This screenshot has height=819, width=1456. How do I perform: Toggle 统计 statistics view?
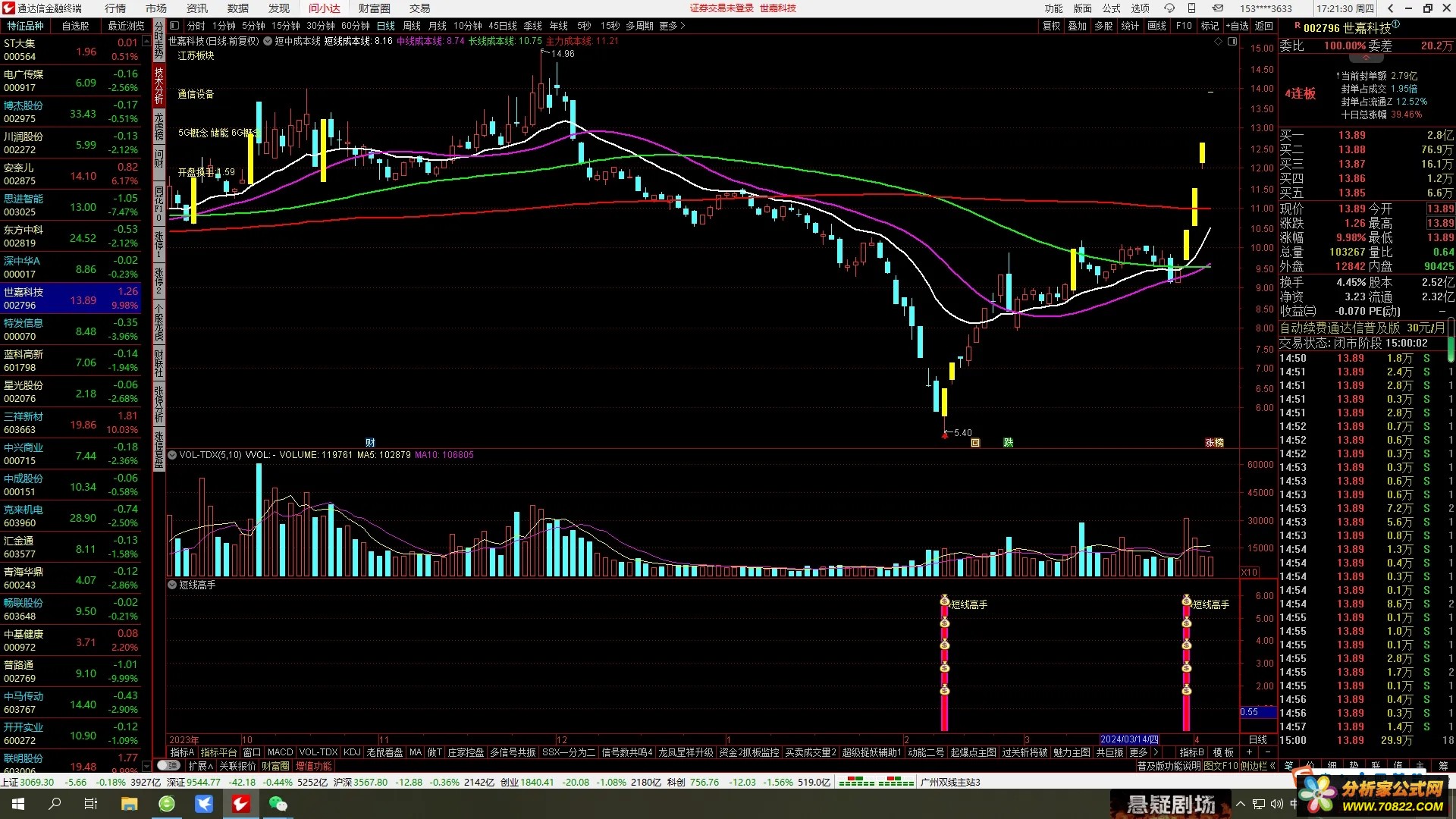[x=1130, y=26]
